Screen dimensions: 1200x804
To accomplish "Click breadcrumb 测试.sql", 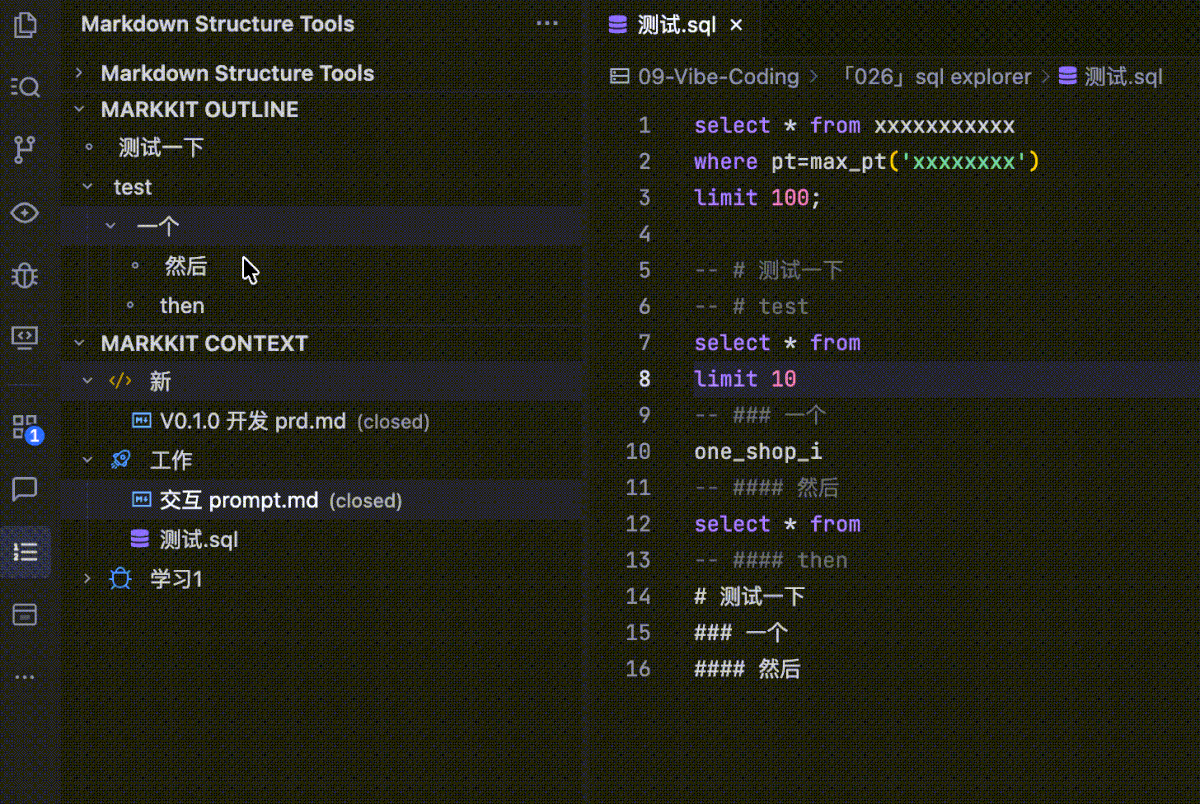I will tap(1124, 76).
